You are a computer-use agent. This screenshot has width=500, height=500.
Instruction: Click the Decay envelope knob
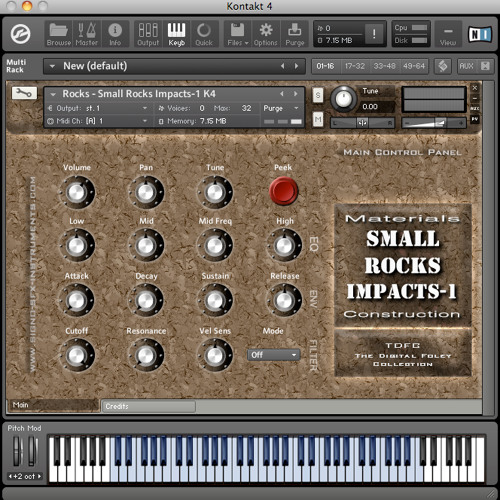coord(146,300)
